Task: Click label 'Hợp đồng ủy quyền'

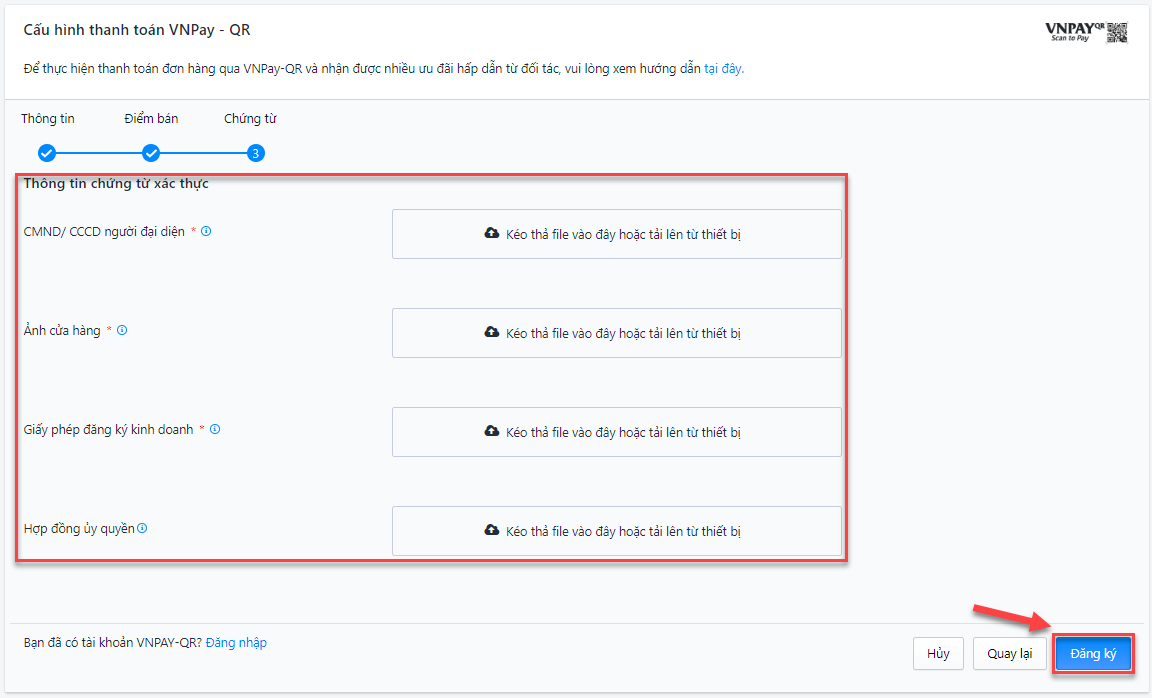Action: click(79, 529)
